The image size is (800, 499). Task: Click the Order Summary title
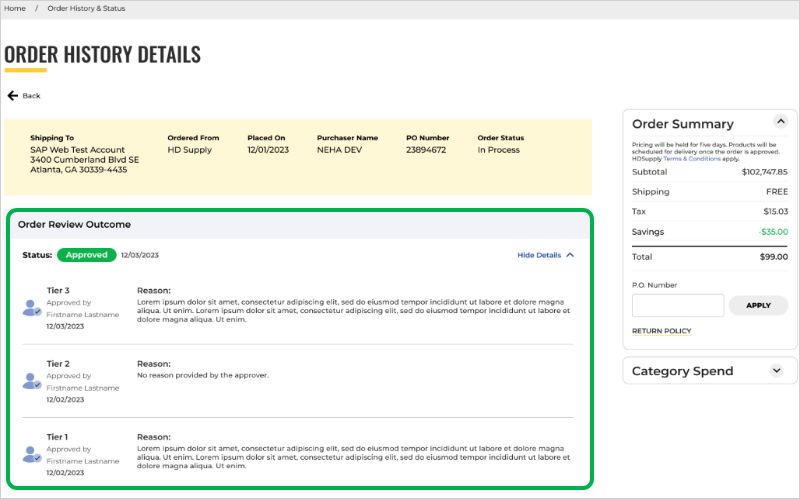683,124
